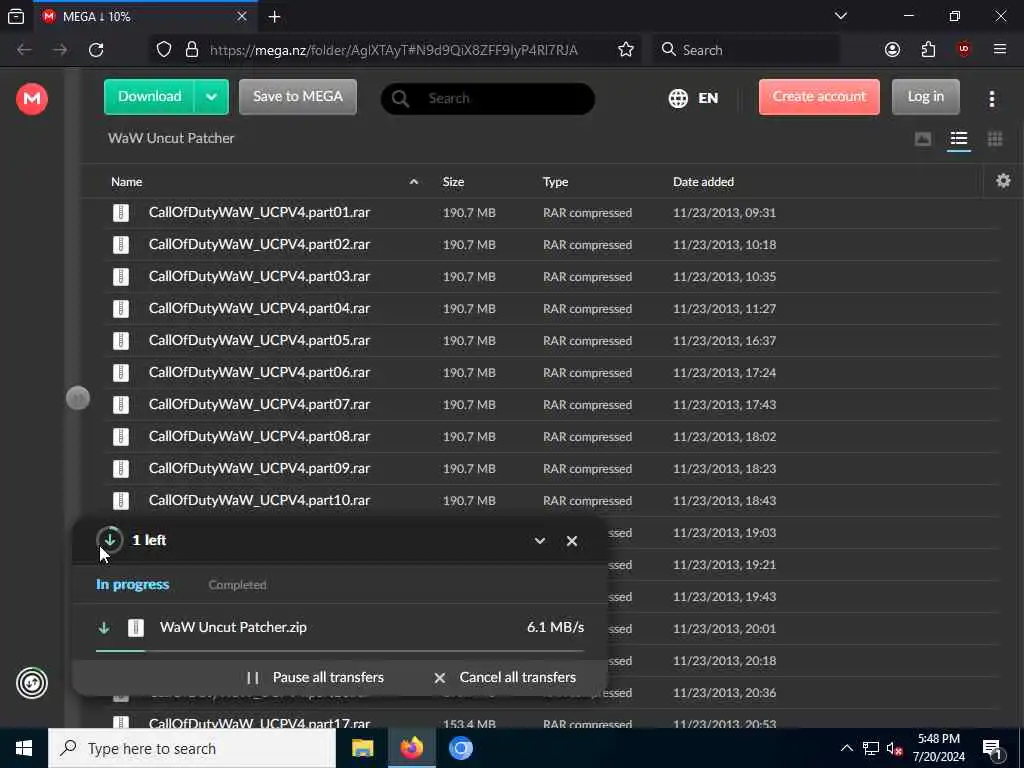
Task: Click the tracking protection shield icon
Action: click(164, 50)
